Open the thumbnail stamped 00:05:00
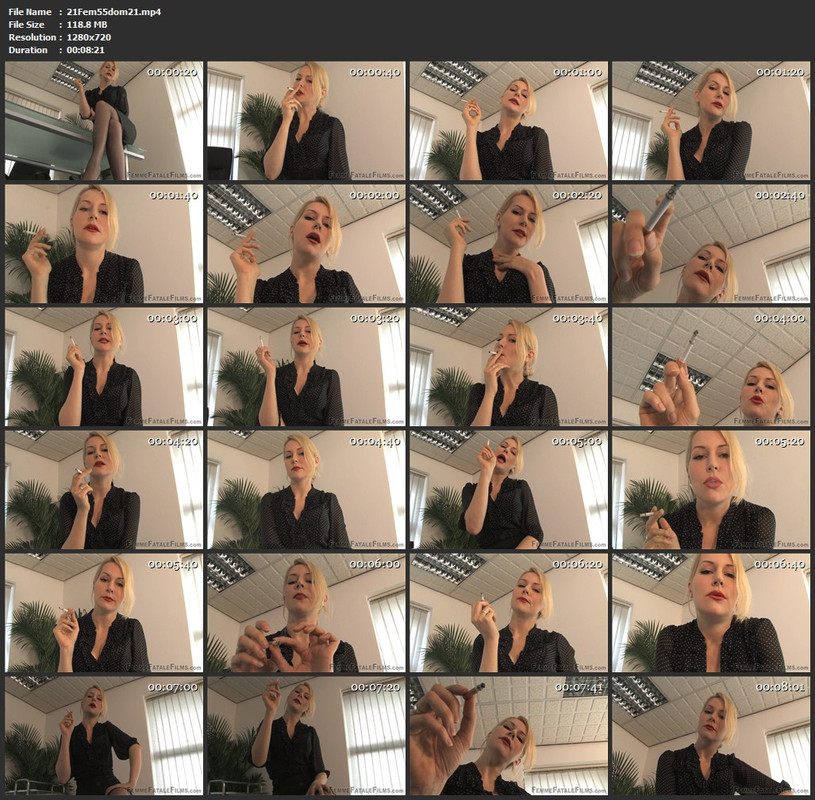The image size is (815, 800). 508,490
